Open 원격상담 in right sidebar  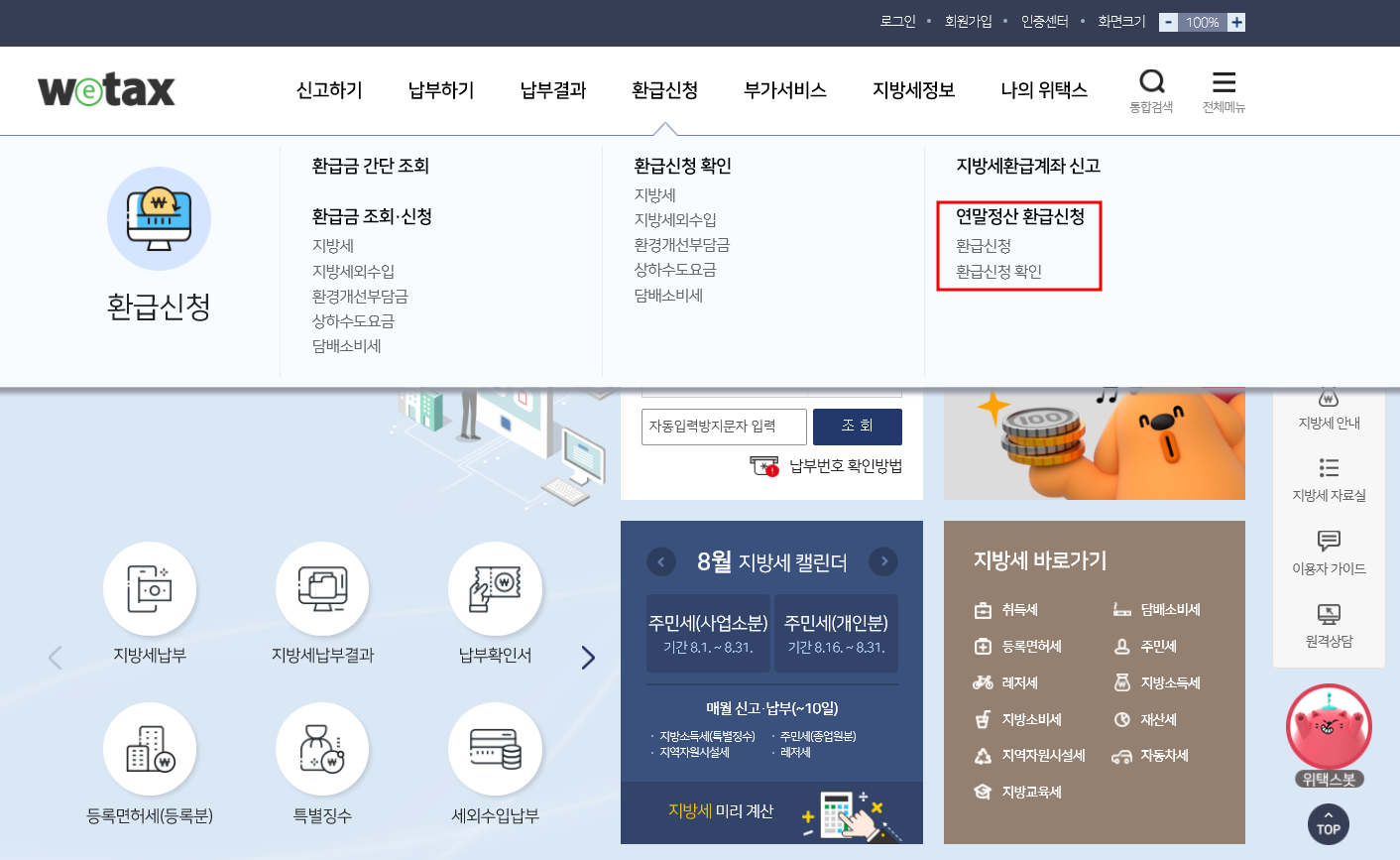(x=1329, y=626)
